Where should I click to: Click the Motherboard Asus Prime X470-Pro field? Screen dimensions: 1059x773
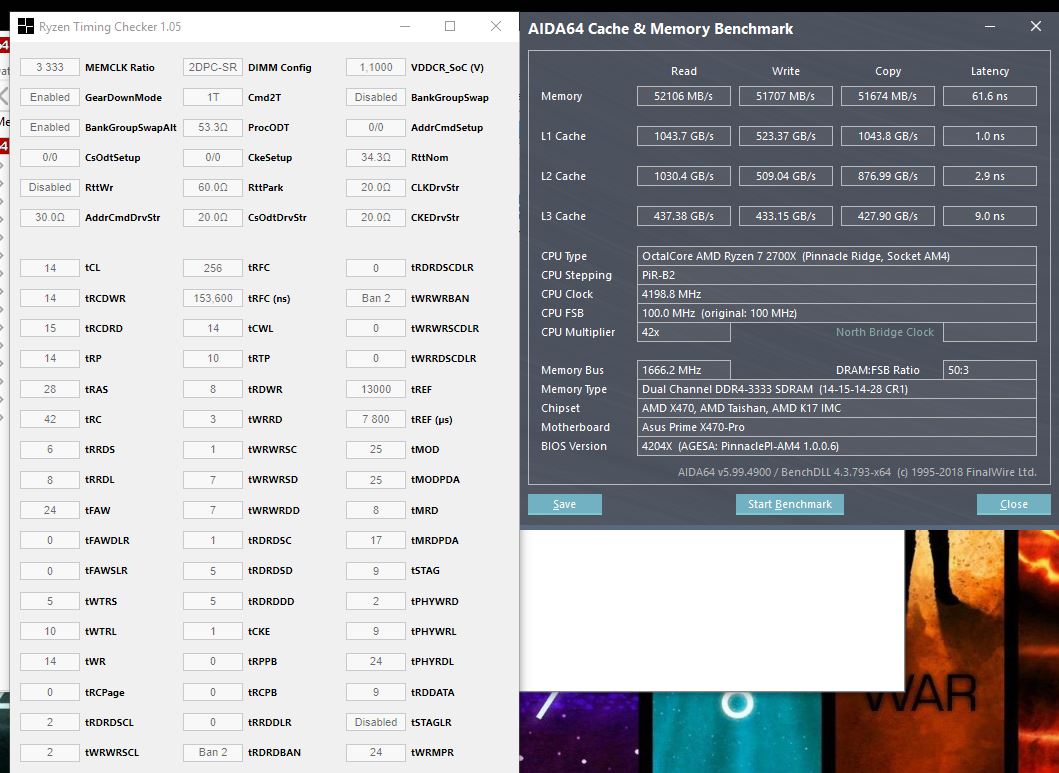(837, 427)
